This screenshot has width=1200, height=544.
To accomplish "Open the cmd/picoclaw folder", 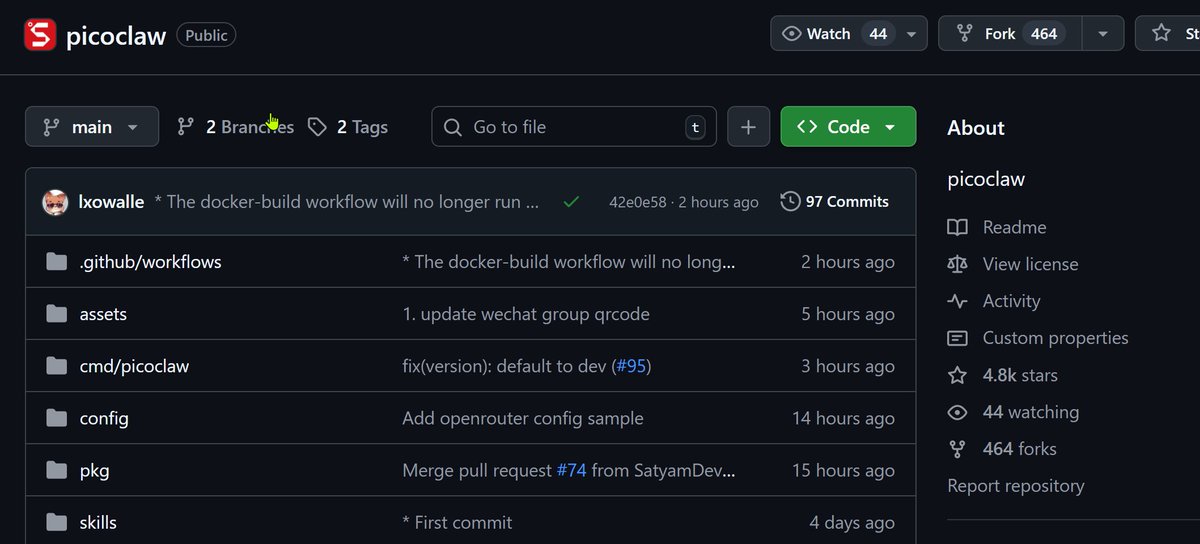I will (x=134, y=366).
